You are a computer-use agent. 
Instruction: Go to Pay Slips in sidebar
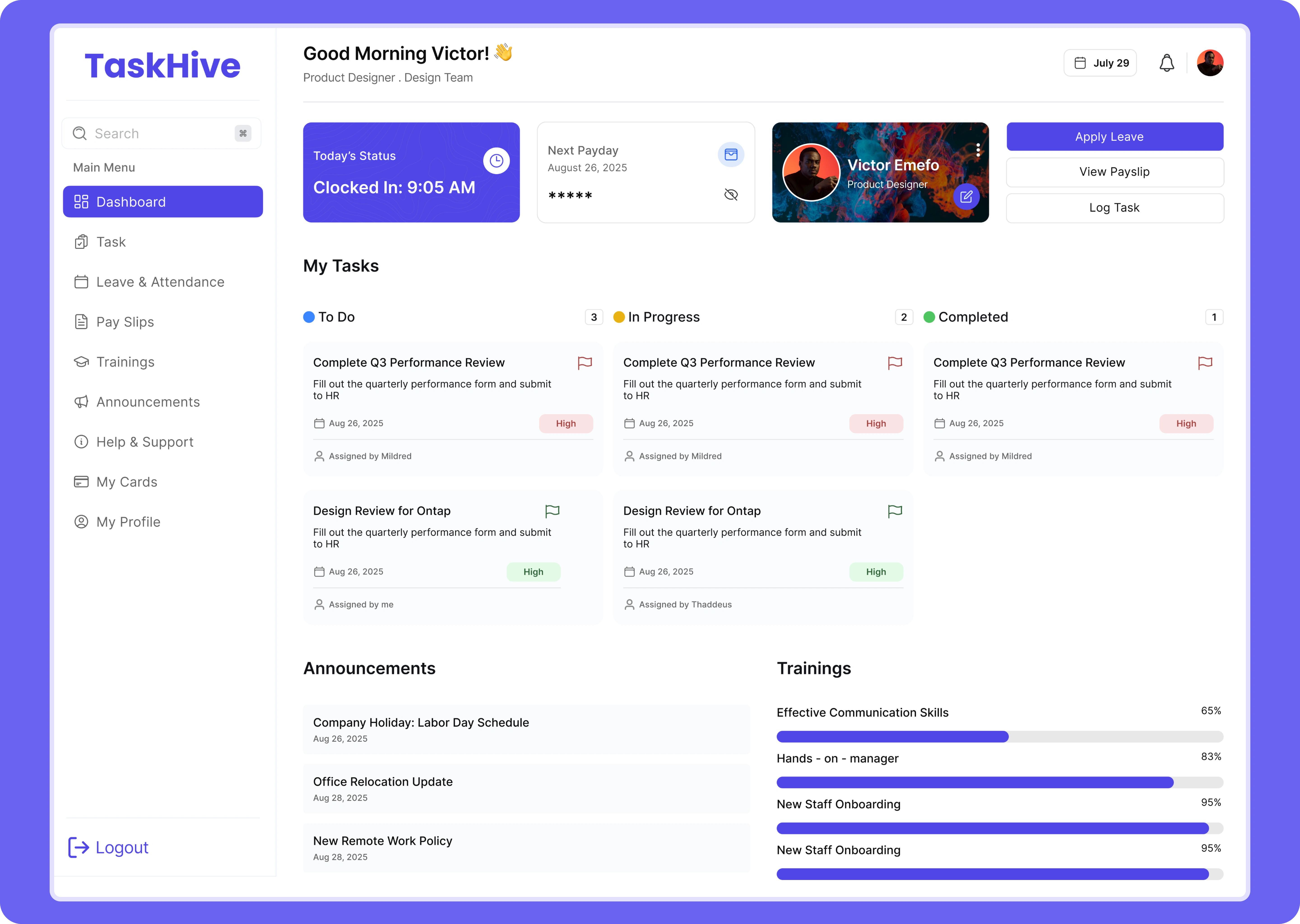coord(125,322)
